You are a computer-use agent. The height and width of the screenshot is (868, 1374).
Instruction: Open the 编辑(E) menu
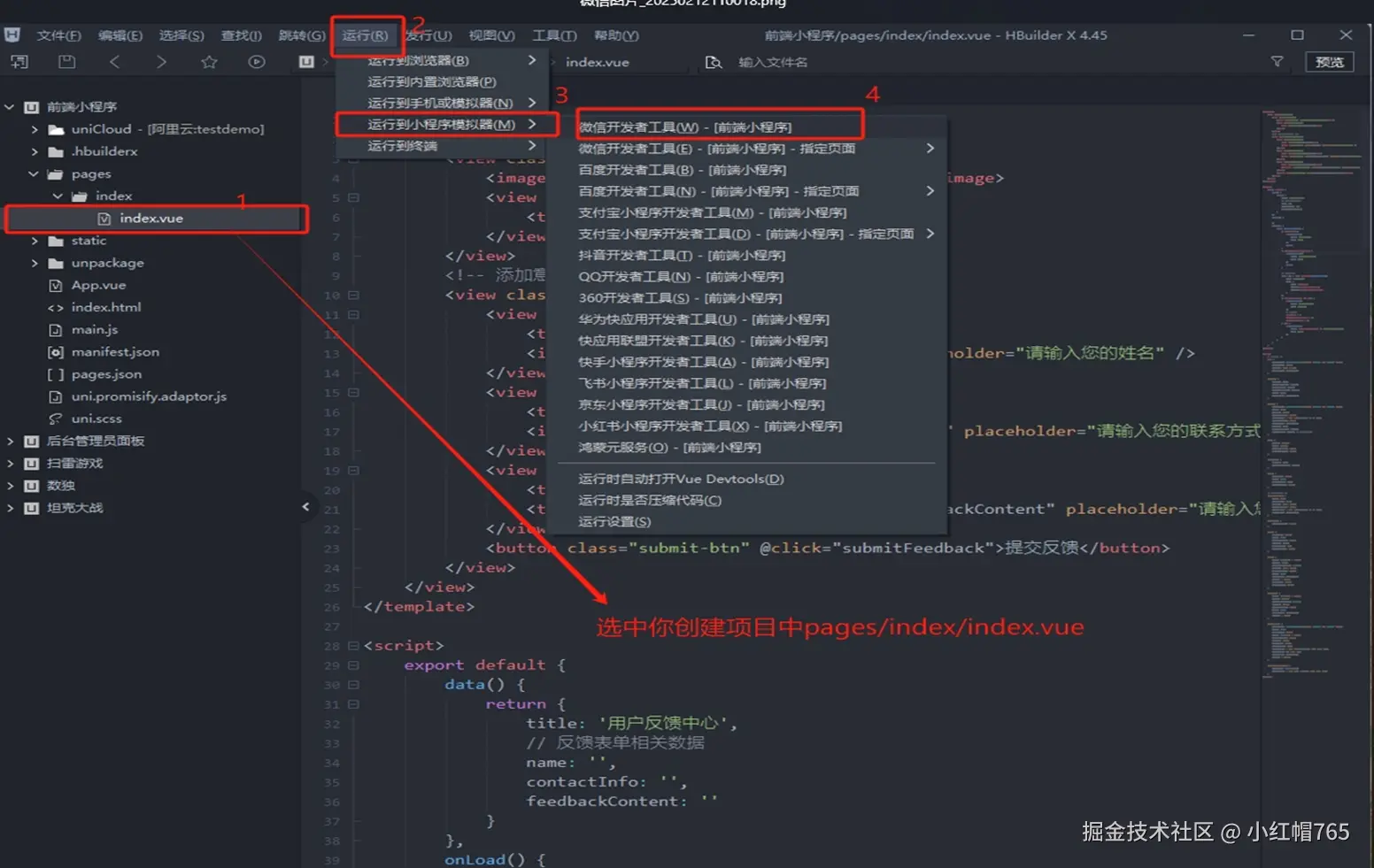pos(120,35)
